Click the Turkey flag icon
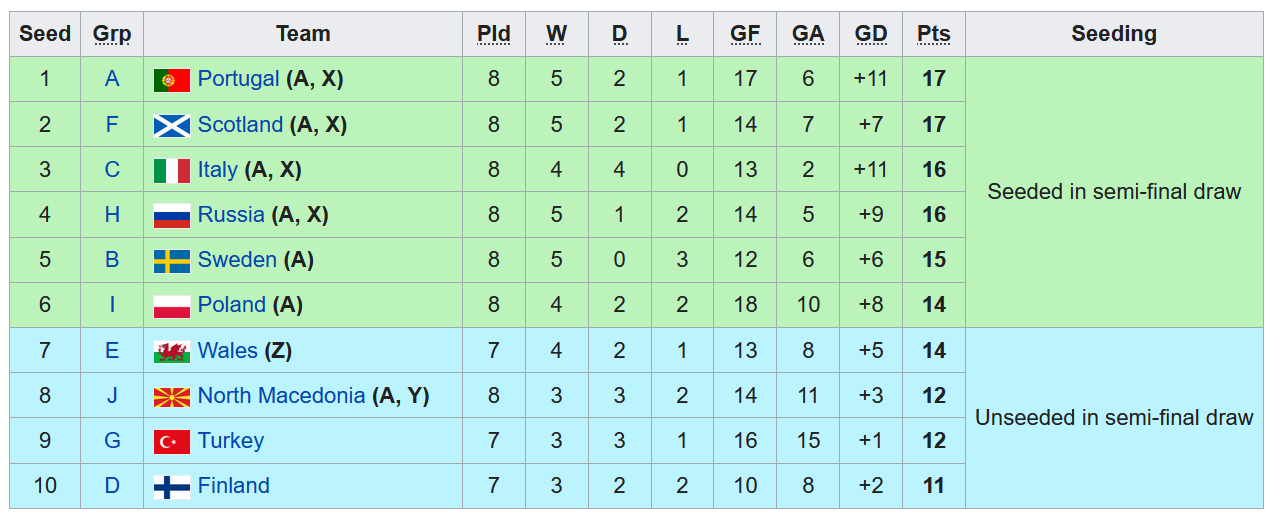Image resolution: width=1284 pixels, height=525 pixels. coord(172,442)
